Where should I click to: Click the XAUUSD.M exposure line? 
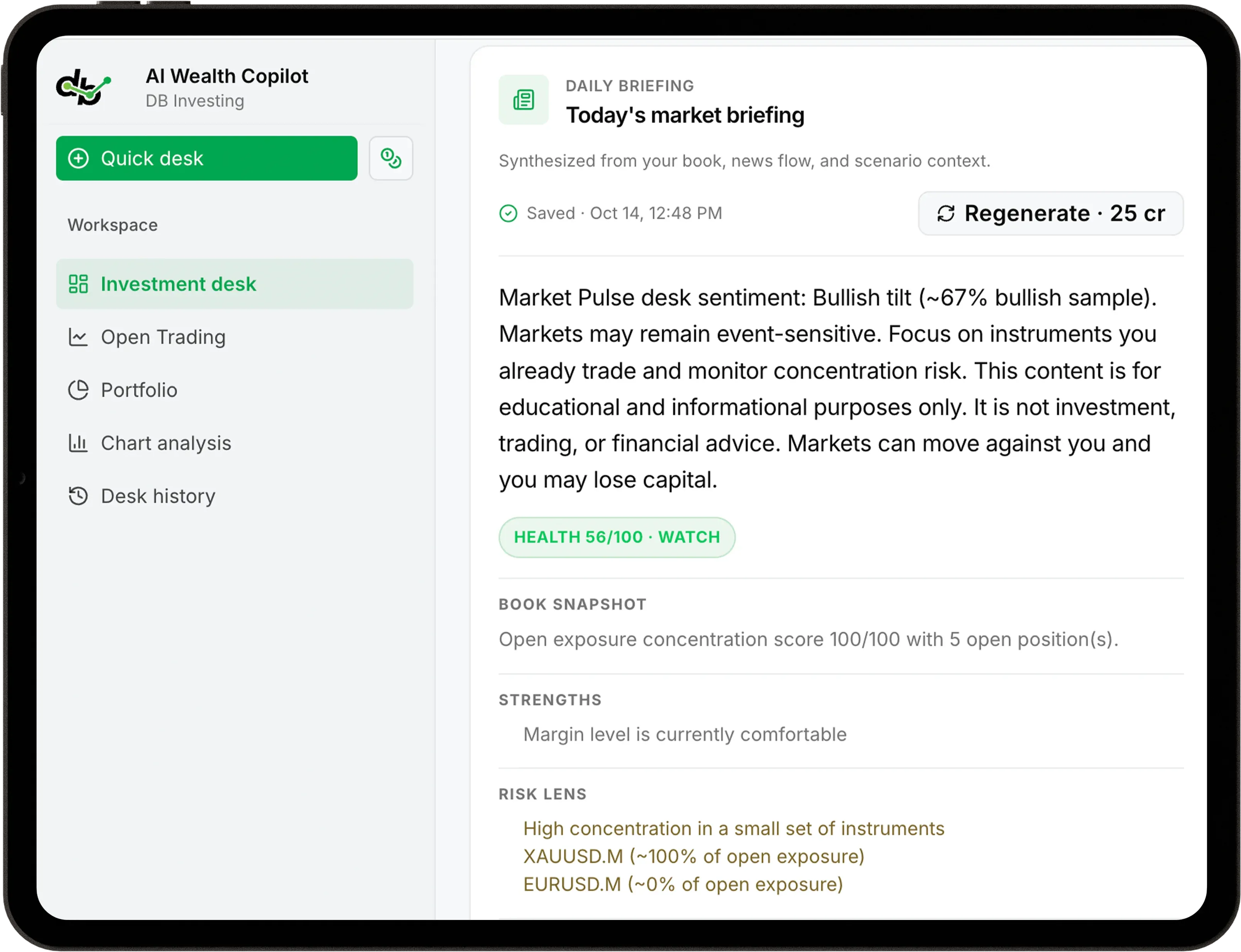coord(693,857)
